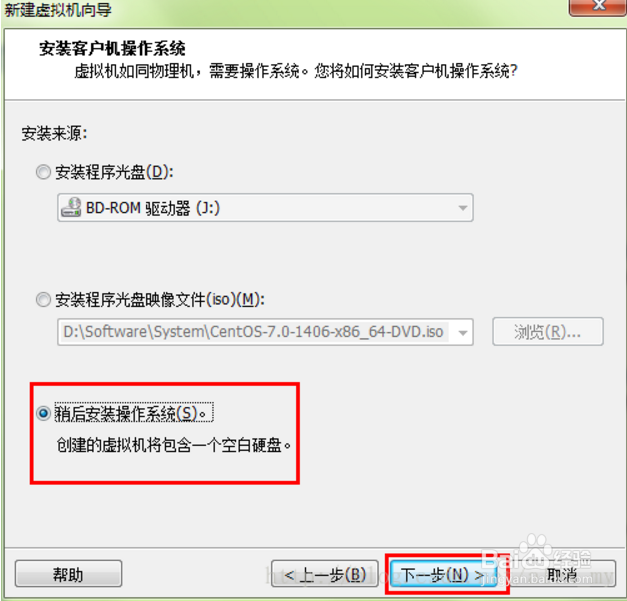Select the 安装程序光盘(D) radio button

43,172
